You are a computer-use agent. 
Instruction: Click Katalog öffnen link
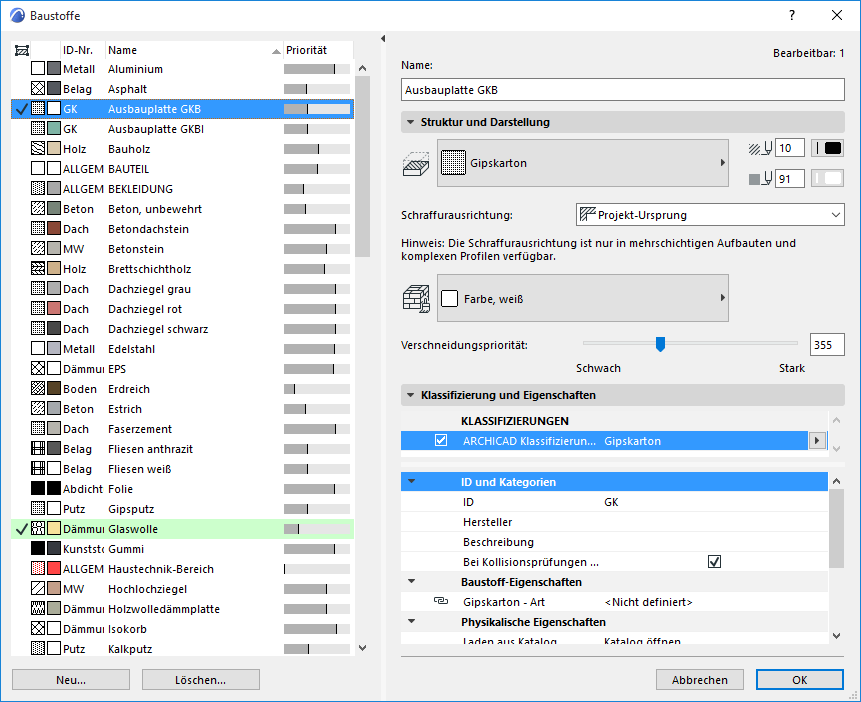[642, 640]
